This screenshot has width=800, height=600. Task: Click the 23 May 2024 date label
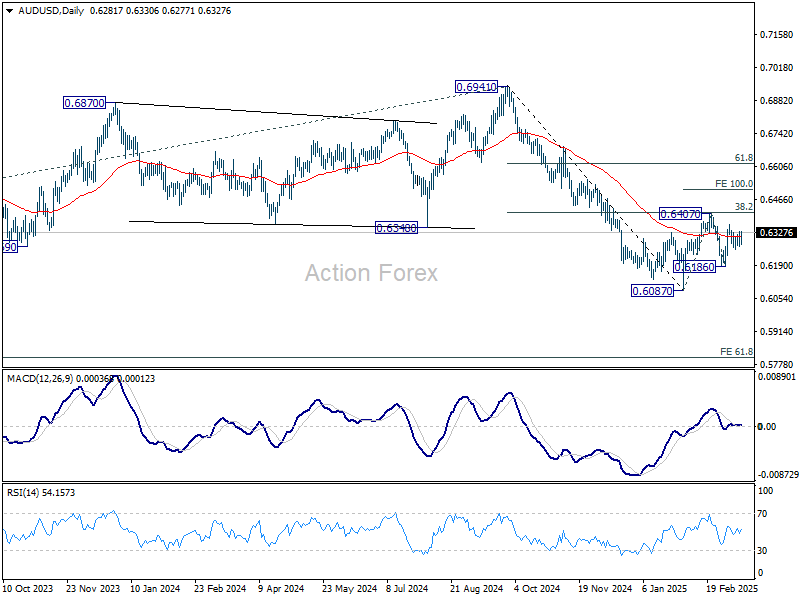(x=349, y=588)
